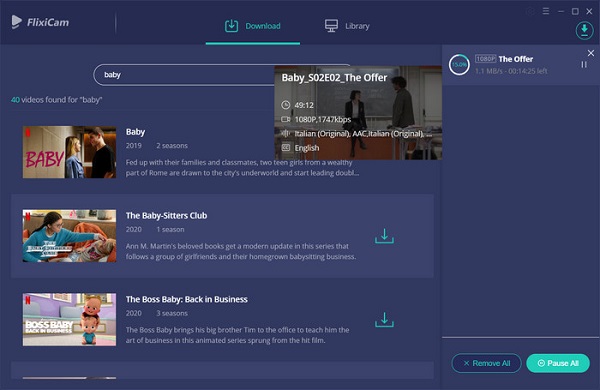Viewport: 600px width, 390px height.
Task: Select the Download tab
Action: (253, 26)
